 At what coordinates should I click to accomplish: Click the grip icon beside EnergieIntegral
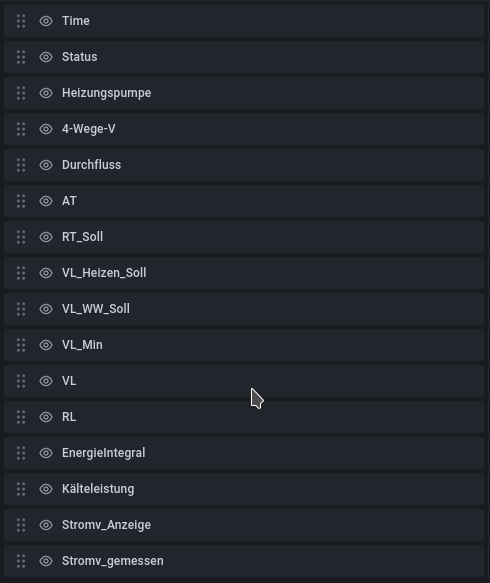pos(21,453)
